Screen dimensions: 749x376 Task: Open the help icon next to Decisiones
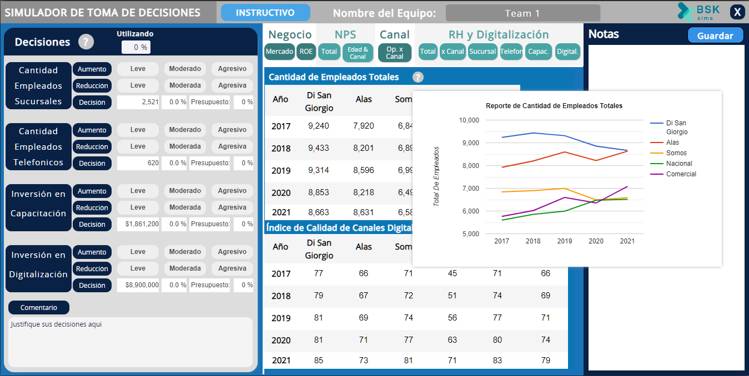click(86, 42)
